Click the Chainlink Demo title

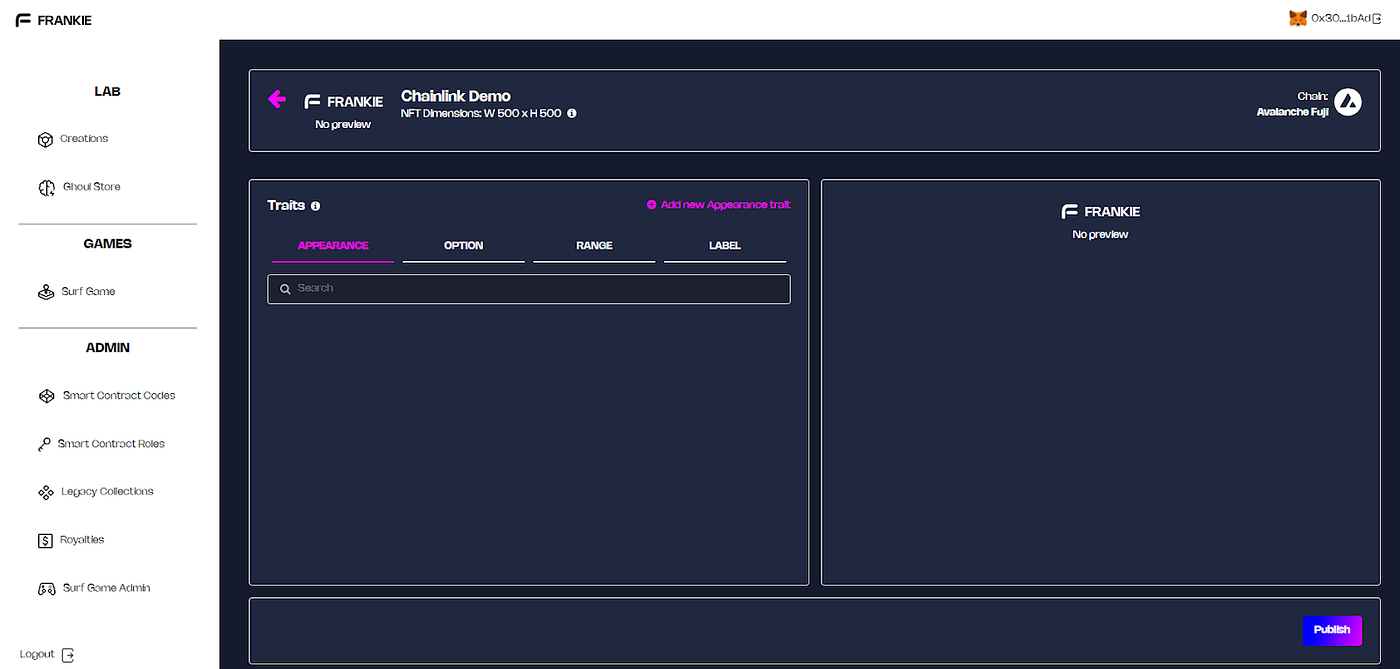click(x=456, y=96)
